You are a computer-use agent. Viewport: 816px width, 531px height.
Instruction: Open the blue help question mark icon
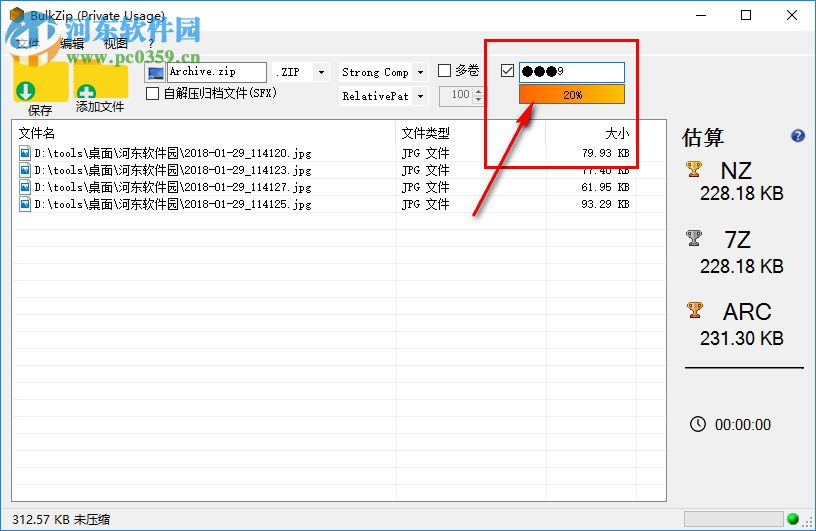797,136
